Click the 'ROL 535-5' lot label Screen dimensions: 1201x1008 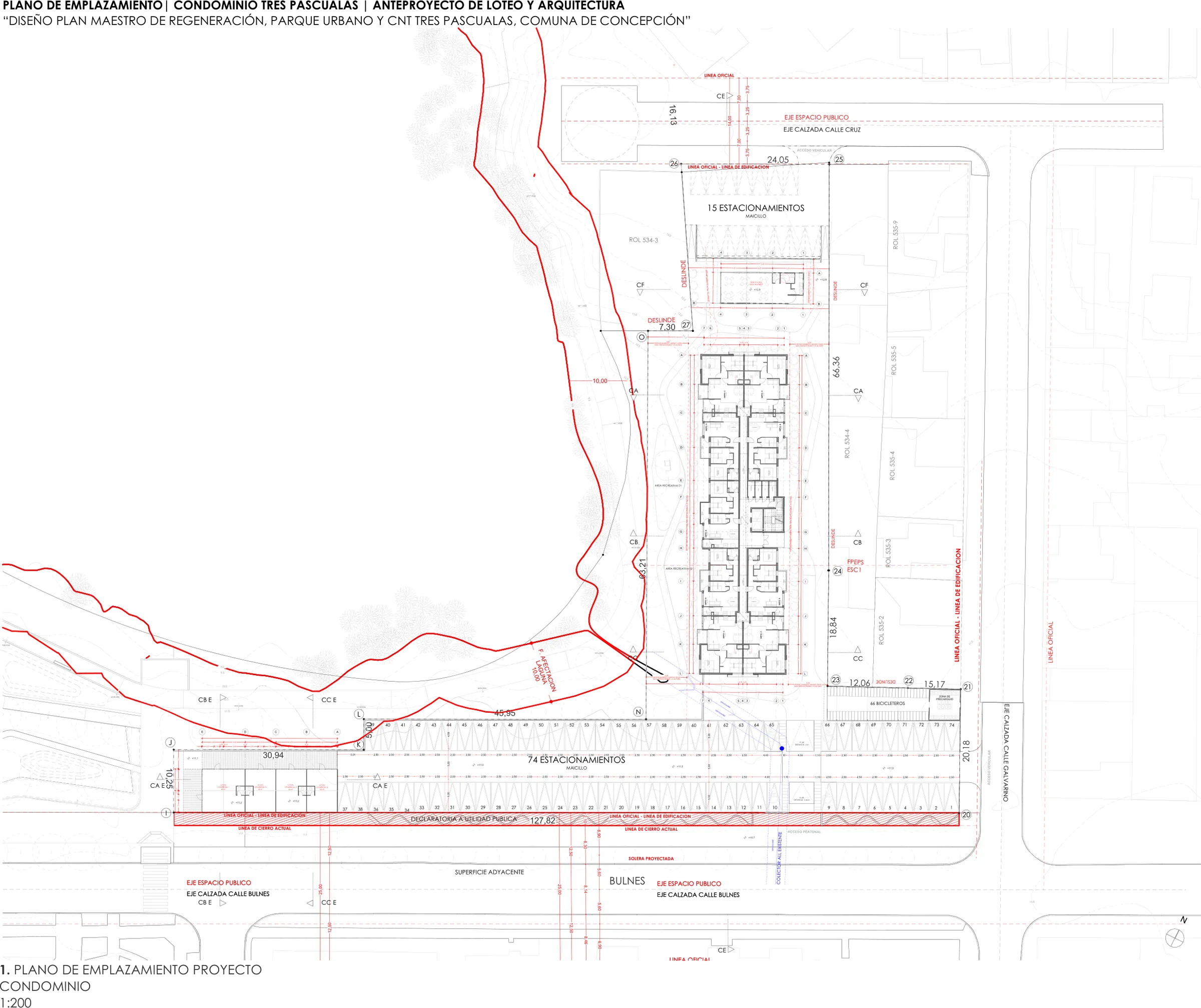(893, 360)
